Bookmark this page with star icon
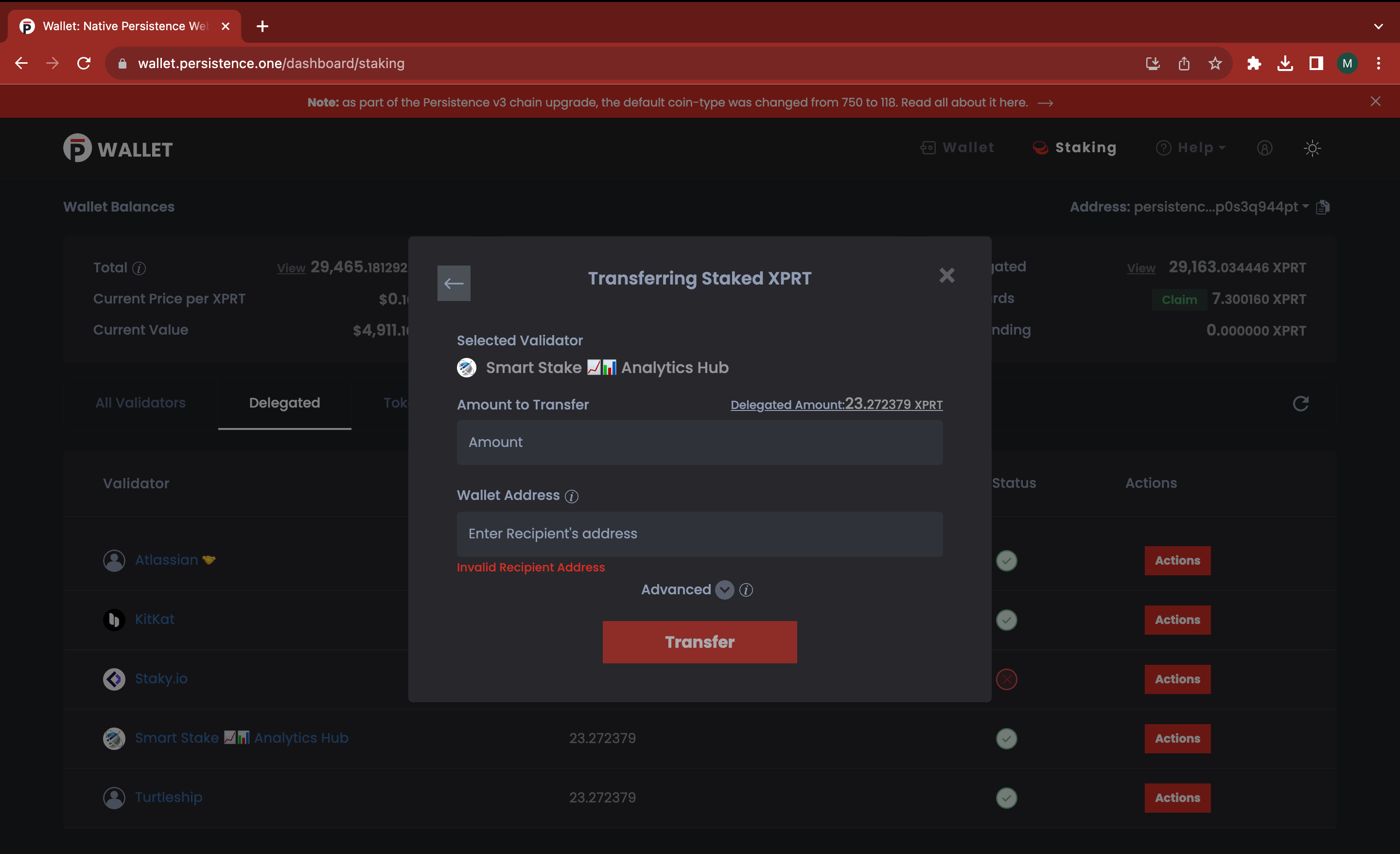Image resolution: width=1400 pixels, height=854 pixels. [1215, 63]
